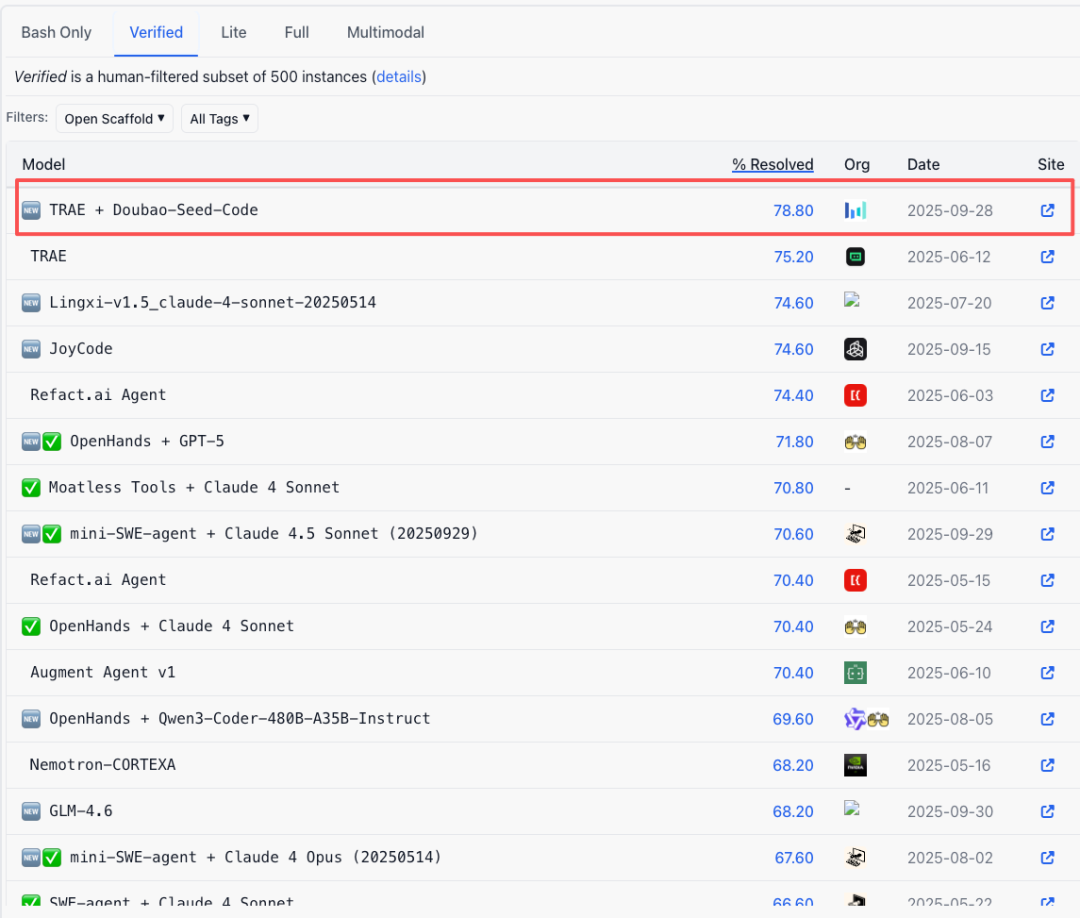Sort by % Resolved column header

click(x=772, y=165)
